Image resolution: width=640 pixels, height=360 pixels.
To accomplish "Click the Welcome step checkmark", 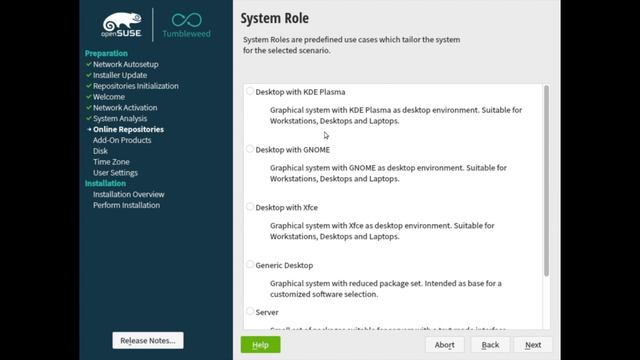I will click(x=89, y=97).
